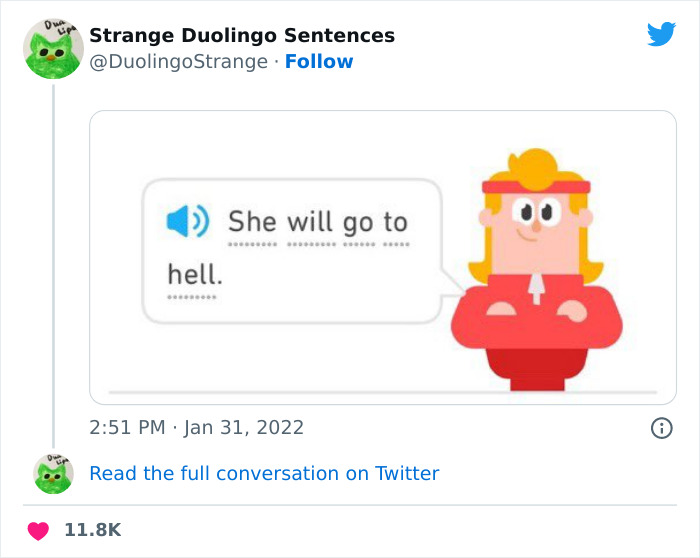The width and height of the screenshot is (700, 558).
Task: Click the Follow link
Action: 319,62
